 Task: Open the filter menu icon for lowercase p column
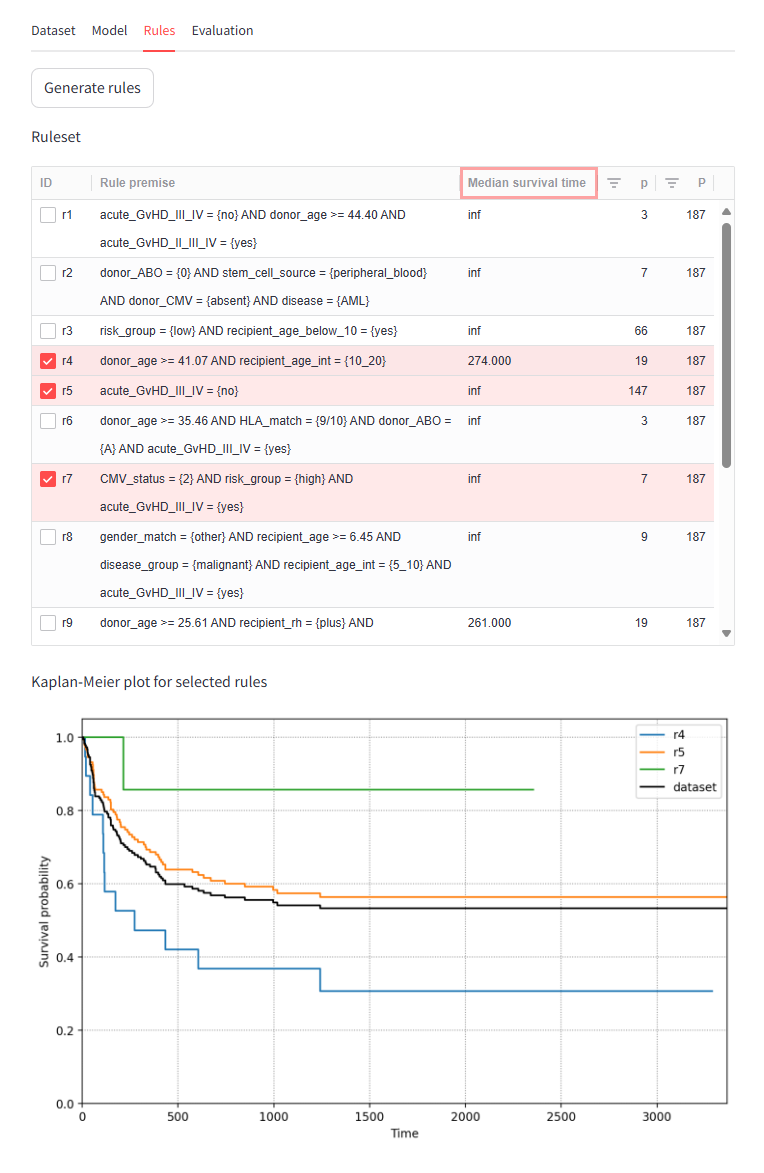(x=614, y=183)
